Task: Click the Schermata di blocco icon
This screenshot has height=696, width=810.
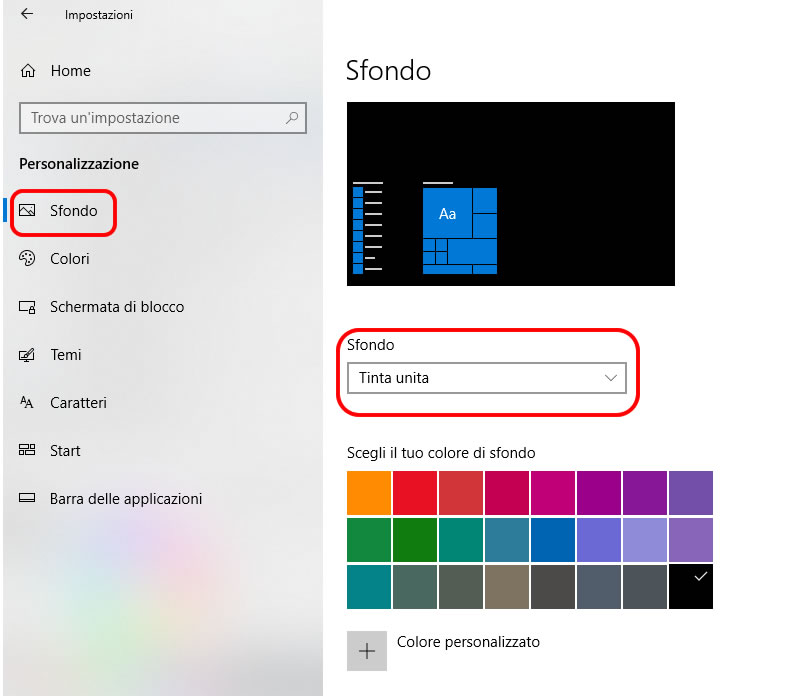Action: 27,306
